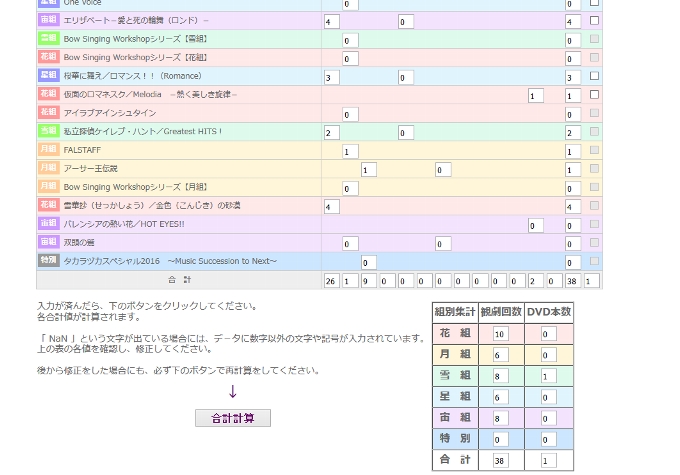This screenshot has width=680, height=475.
Task: Click the 宙組 badge beside 双頭の鷲
Action: (49, 242)
